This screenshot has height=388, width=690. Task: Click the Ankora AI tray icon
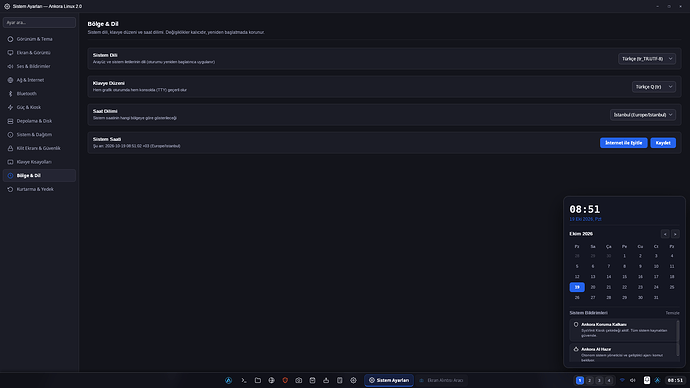click(657, 381)
